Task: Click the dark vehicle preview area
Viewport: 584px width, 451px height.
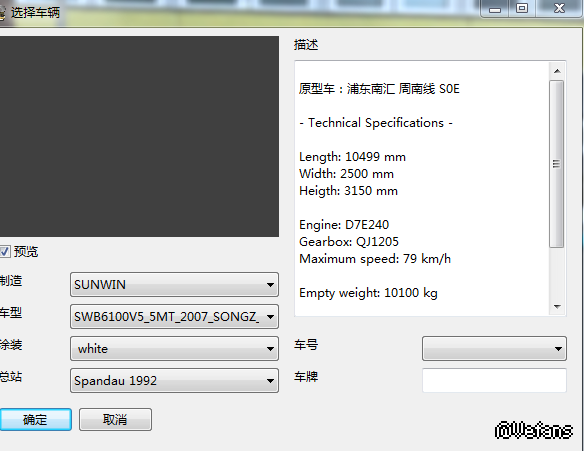Action: click(139, 136)
